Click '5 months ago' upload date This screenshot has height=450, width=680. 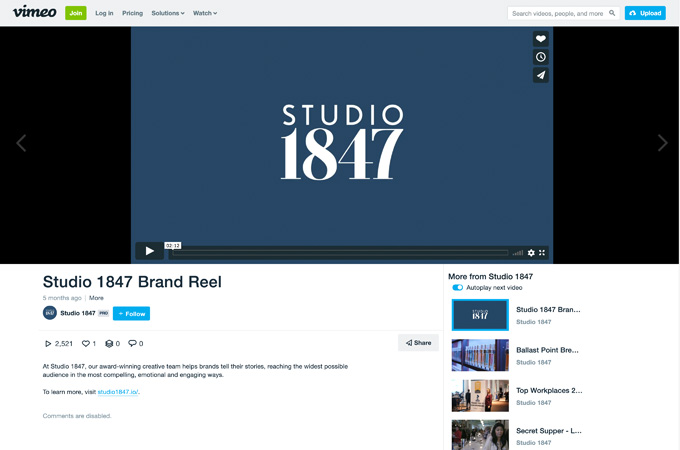click(62, 298)
